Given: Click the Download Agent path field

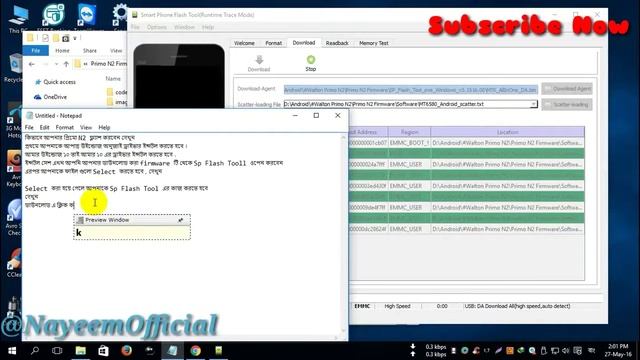Looking at the screenshot, I should [x=411, y=89].
